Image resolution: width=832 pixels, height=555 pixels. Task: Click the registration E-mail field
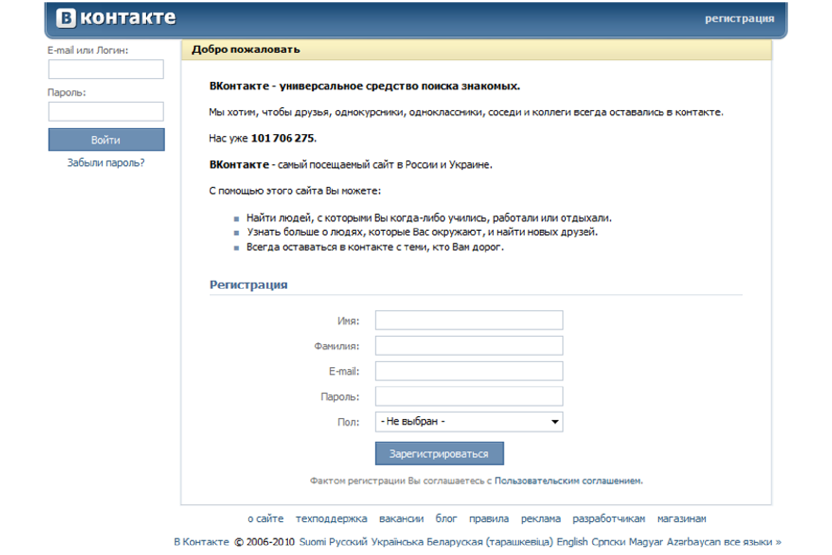[469, 371]
